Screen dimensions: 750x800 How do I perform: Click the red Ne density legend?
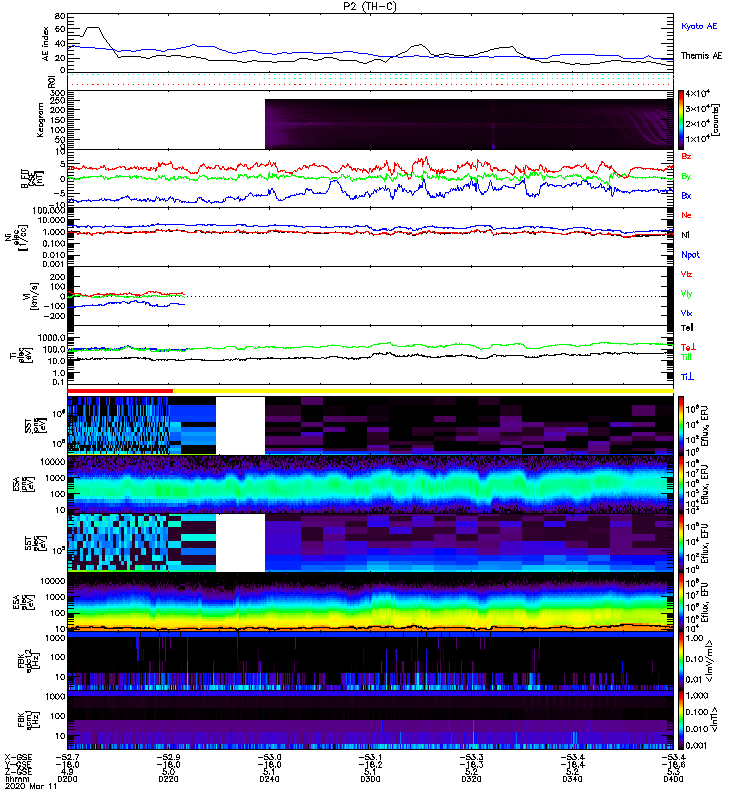pos(686,215)
